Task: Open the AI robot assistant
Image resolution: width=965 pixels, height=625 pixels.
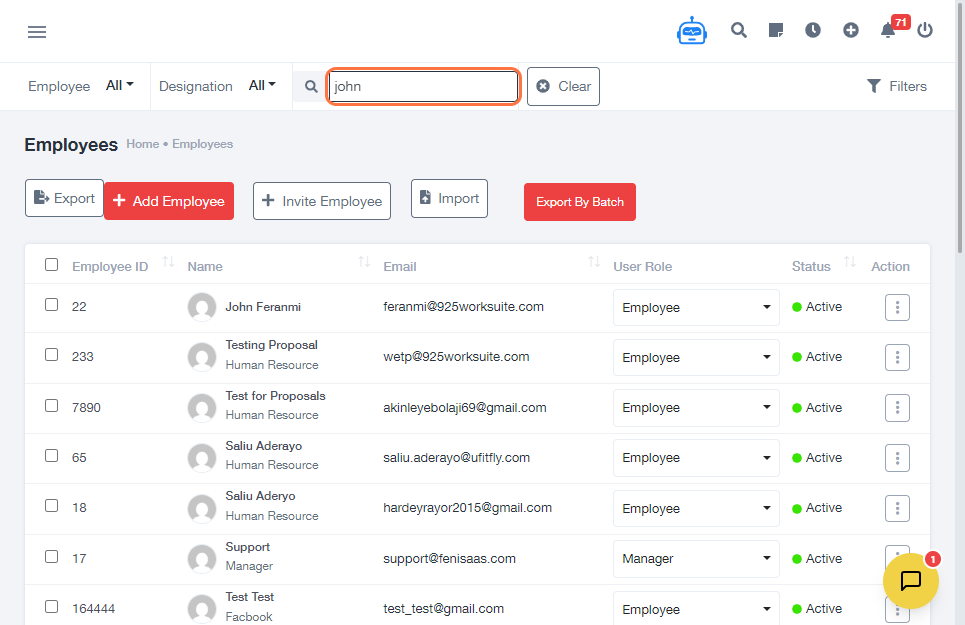Action: tap(691, 31)
